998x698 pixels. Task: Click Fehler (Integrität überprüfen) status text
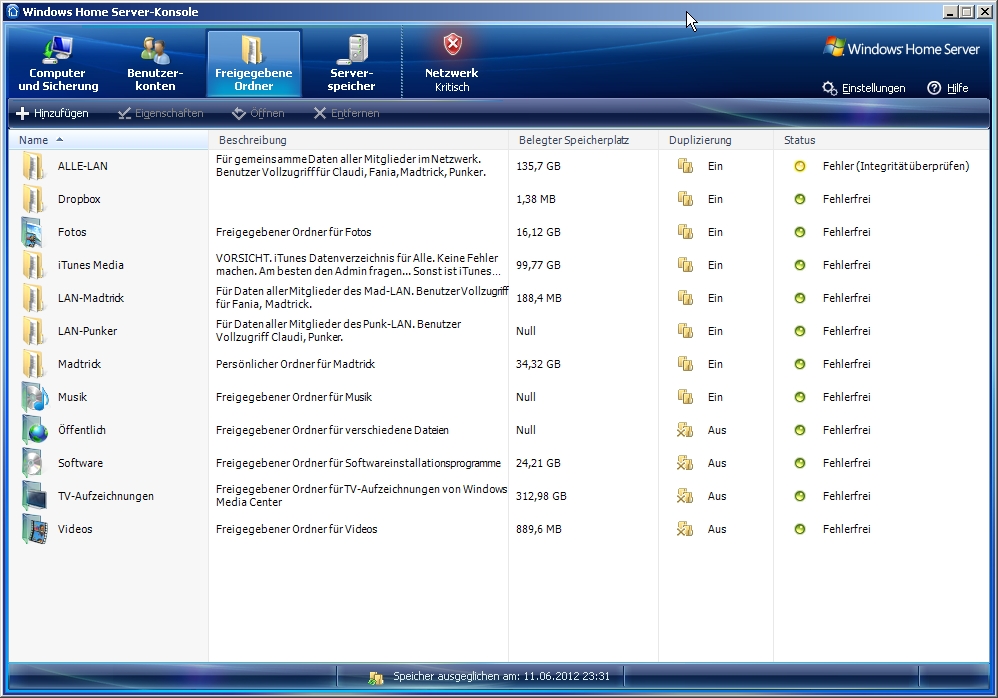tap(896, 166)
